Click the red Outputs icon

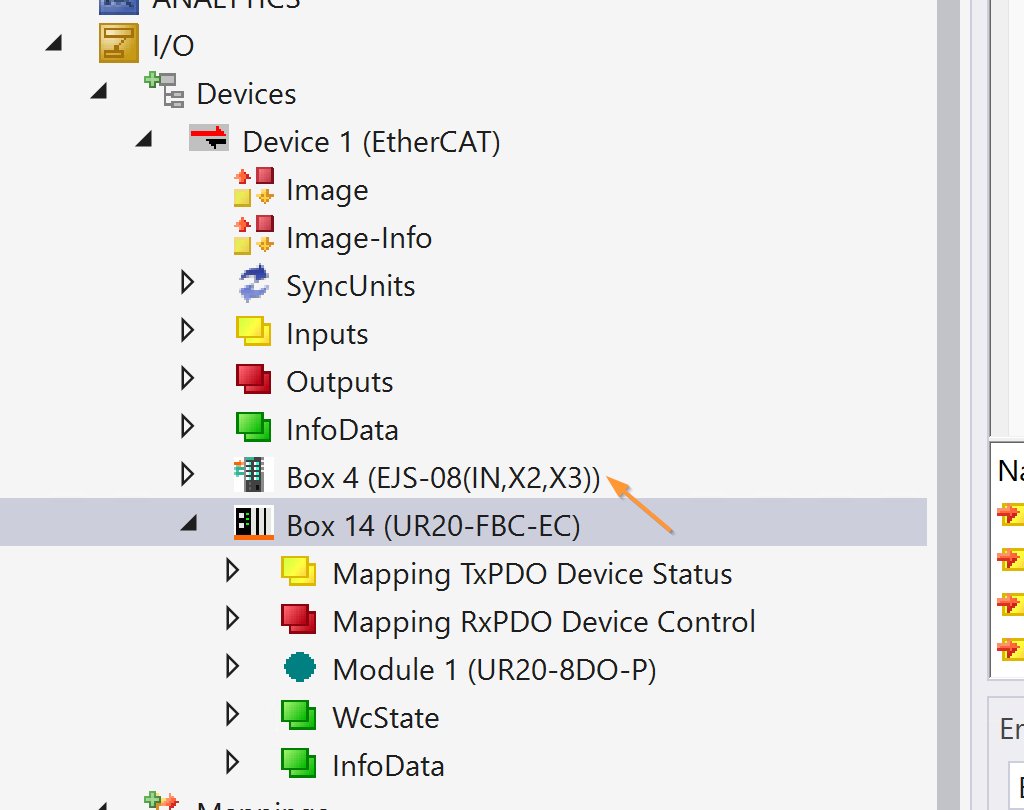pyautogui.click(x=254, y=381)
